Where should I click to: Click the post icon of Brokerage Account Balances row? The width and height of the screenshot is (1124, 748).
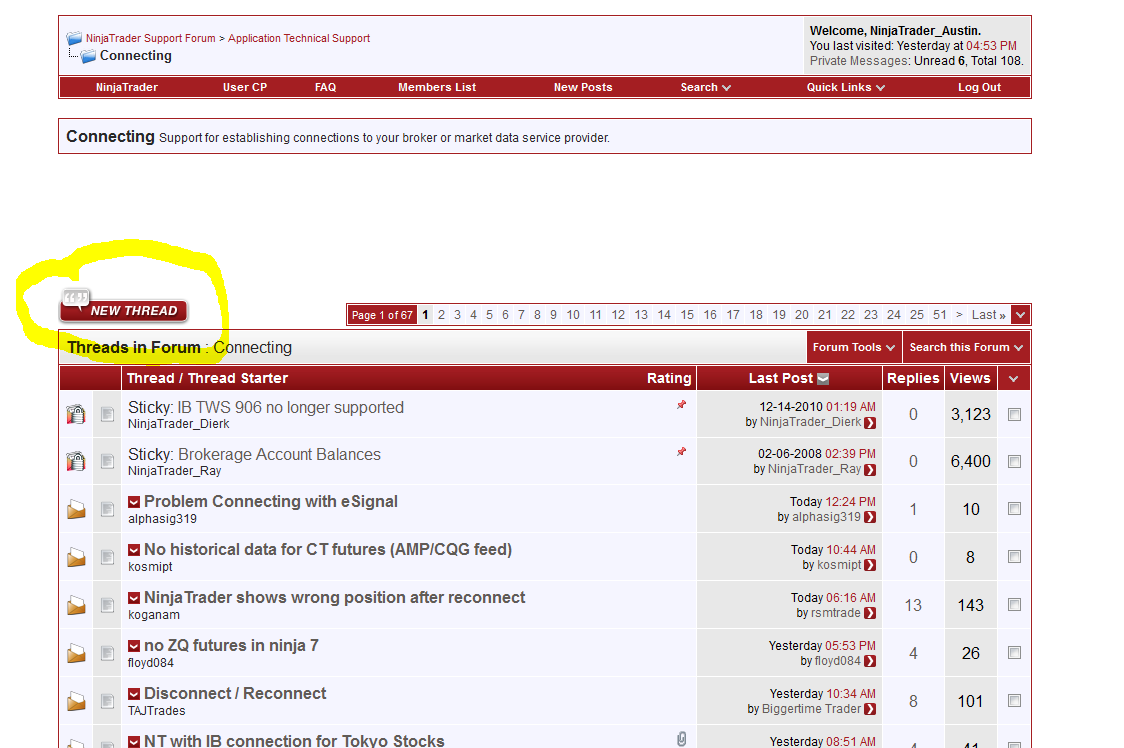108,461
